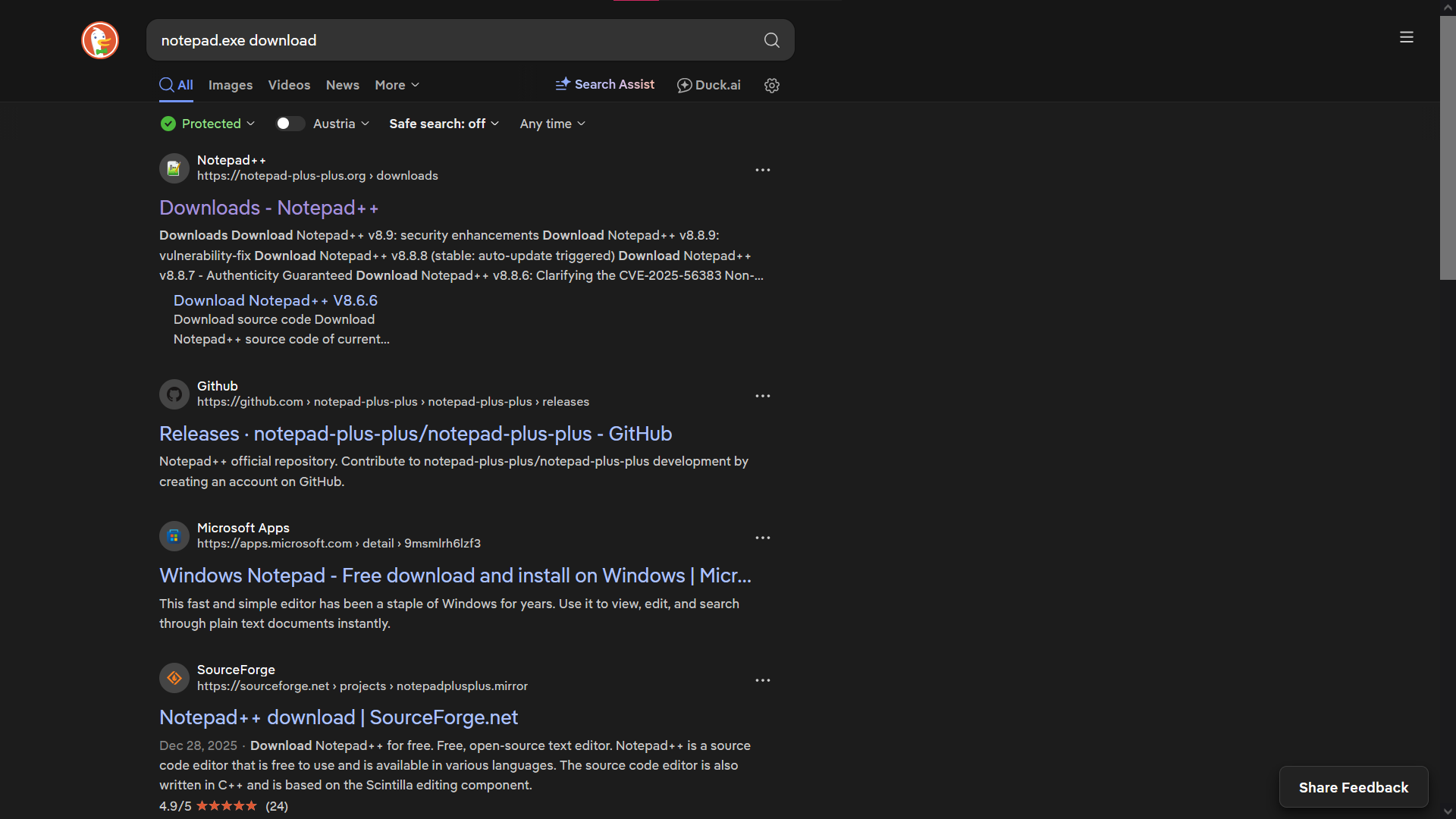Open search settings gear icon

(x=771, y=86)
